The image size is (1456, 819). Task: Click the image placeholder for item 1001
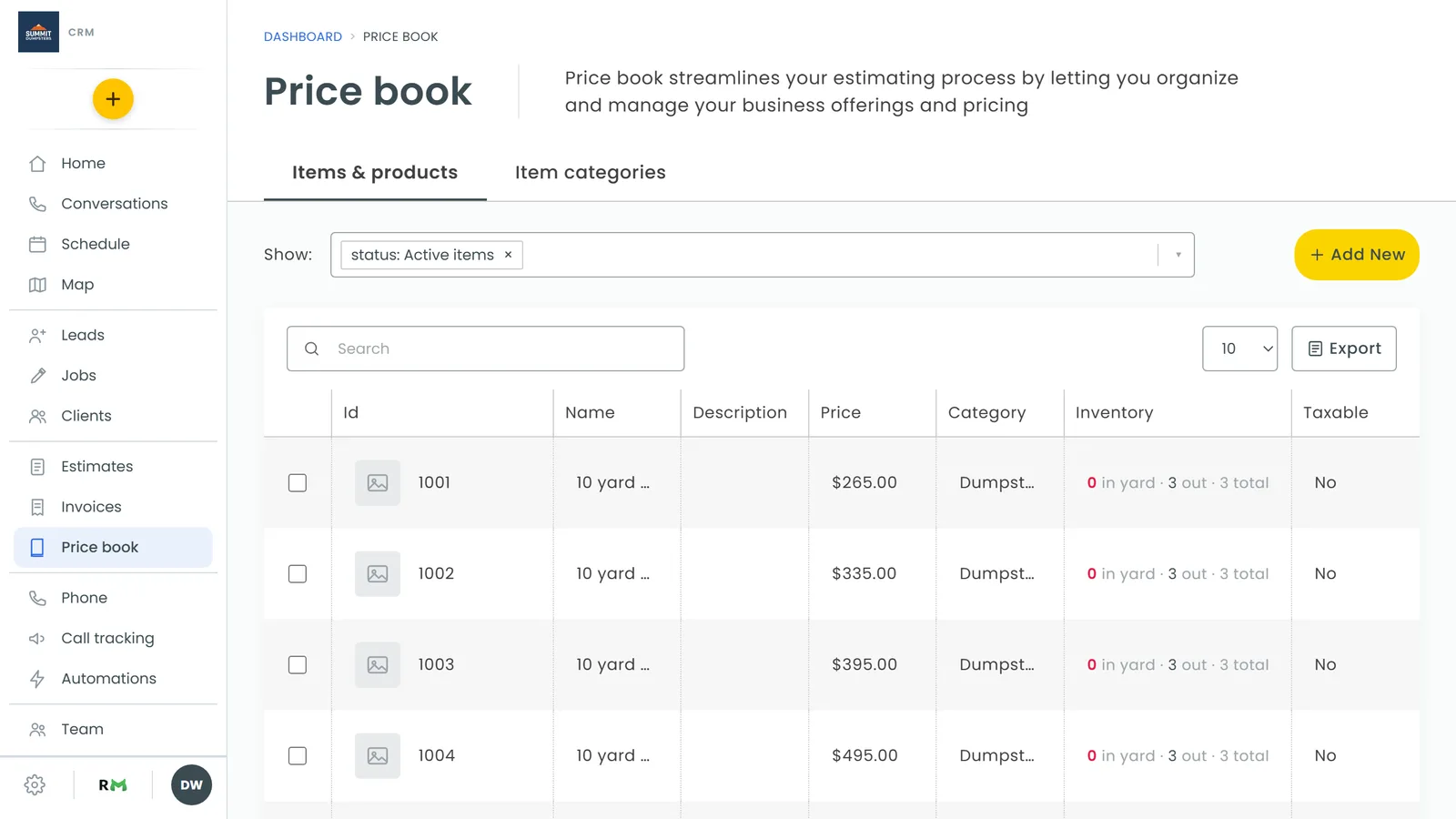378,483
